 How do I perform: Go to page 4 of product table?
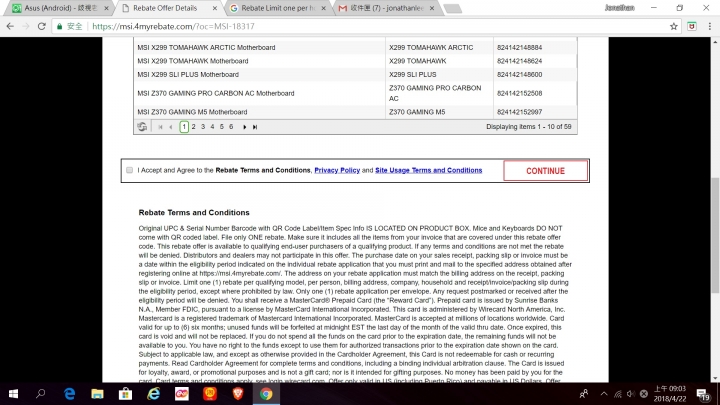(x=212, y=127)
